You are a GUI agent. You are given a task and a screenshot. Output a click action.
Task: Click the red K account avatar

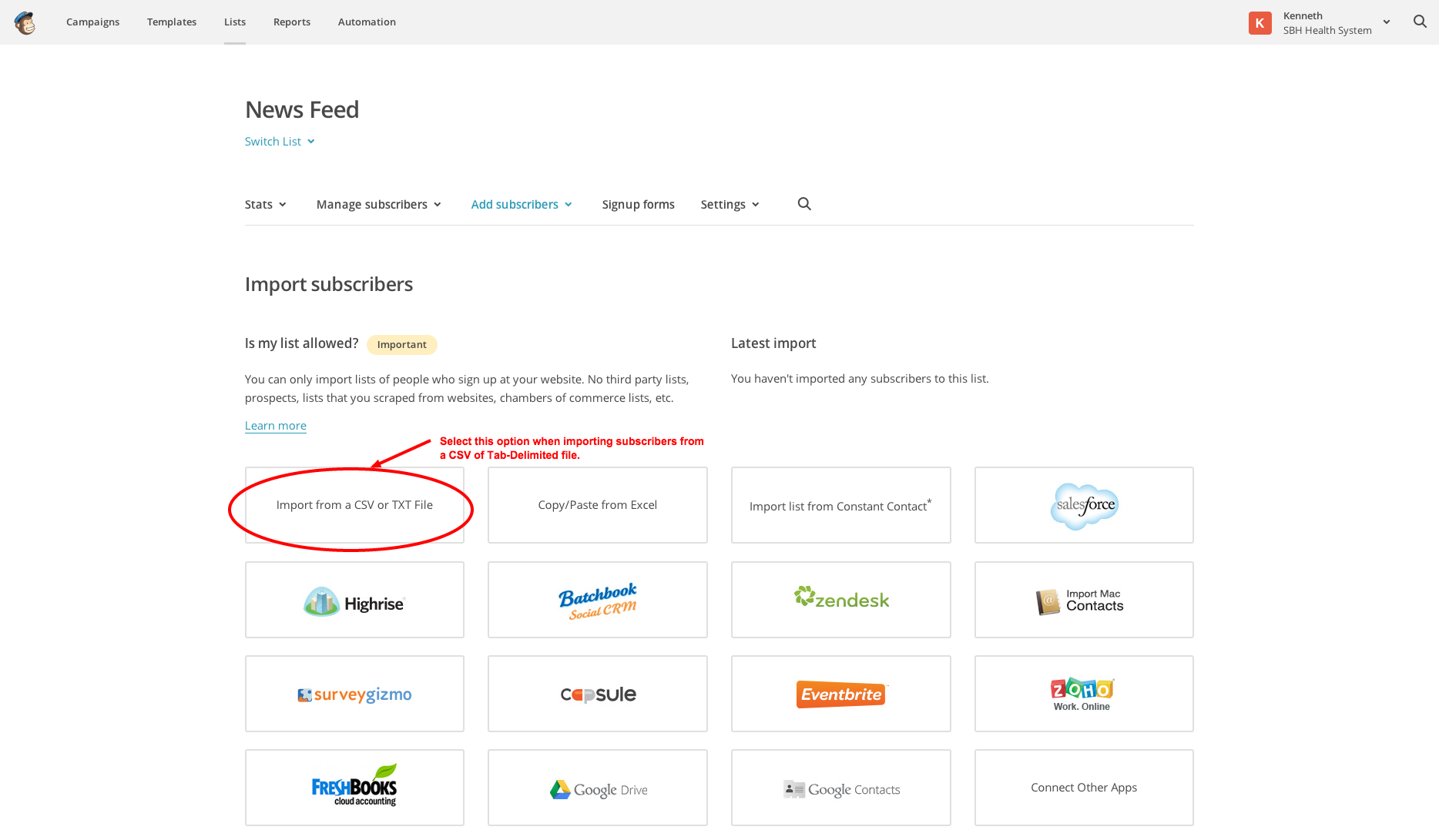coord(1260,23)
